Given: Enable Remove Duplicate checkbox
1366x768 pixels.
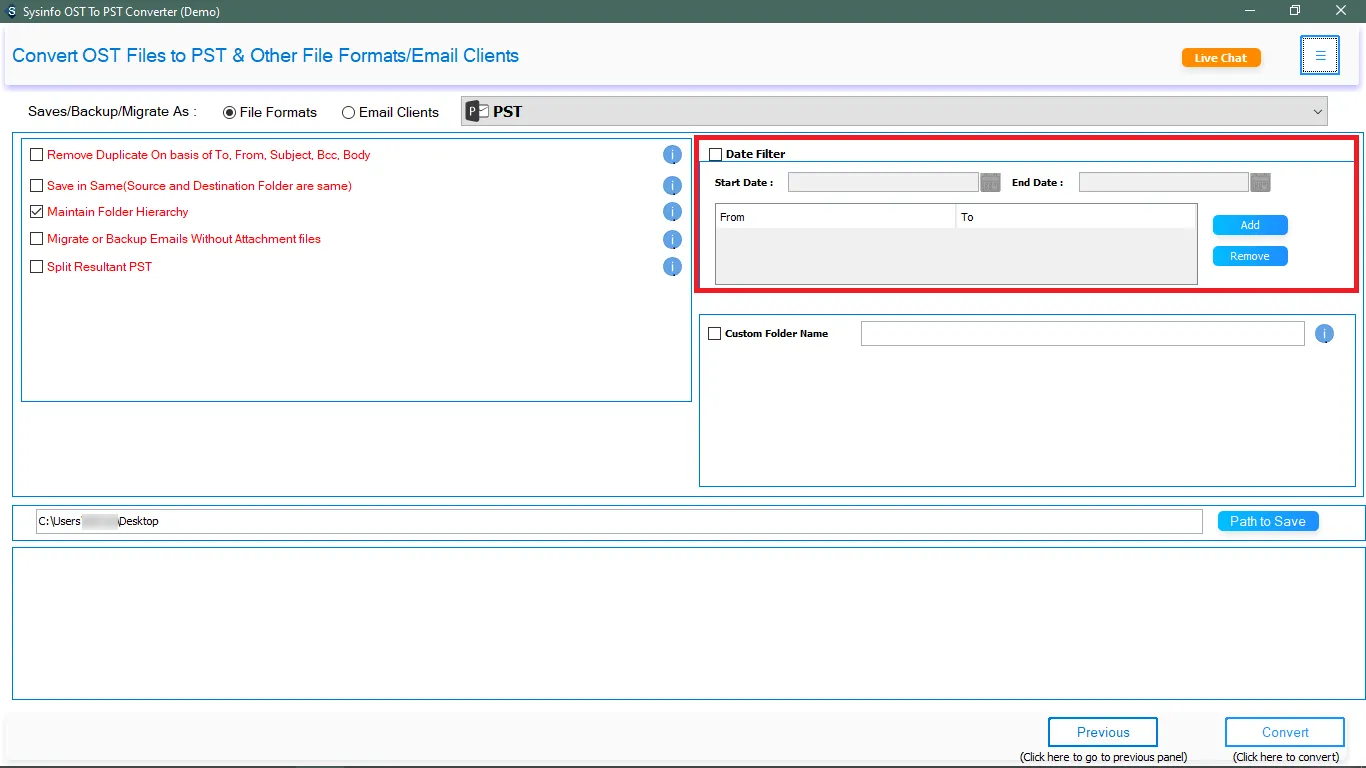Looking at the screenshot, I should (x=37, y=155).
